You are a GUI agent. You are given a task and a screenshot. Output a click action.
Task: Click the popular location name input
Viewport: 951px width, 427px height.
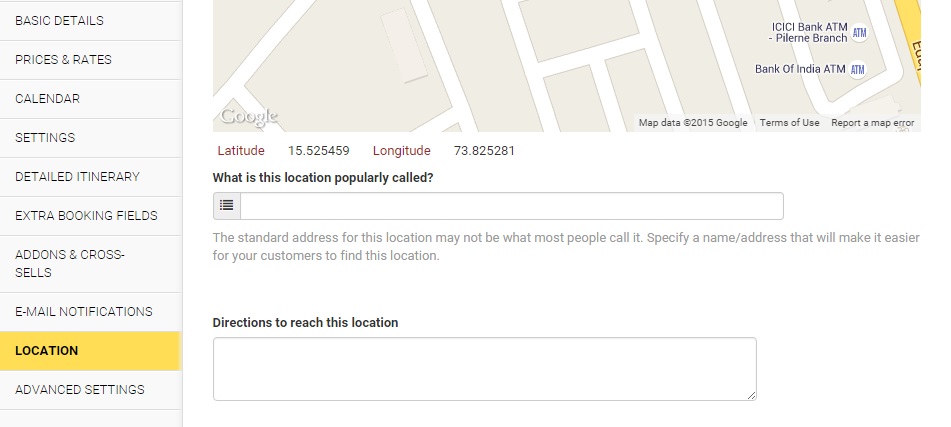511,206
